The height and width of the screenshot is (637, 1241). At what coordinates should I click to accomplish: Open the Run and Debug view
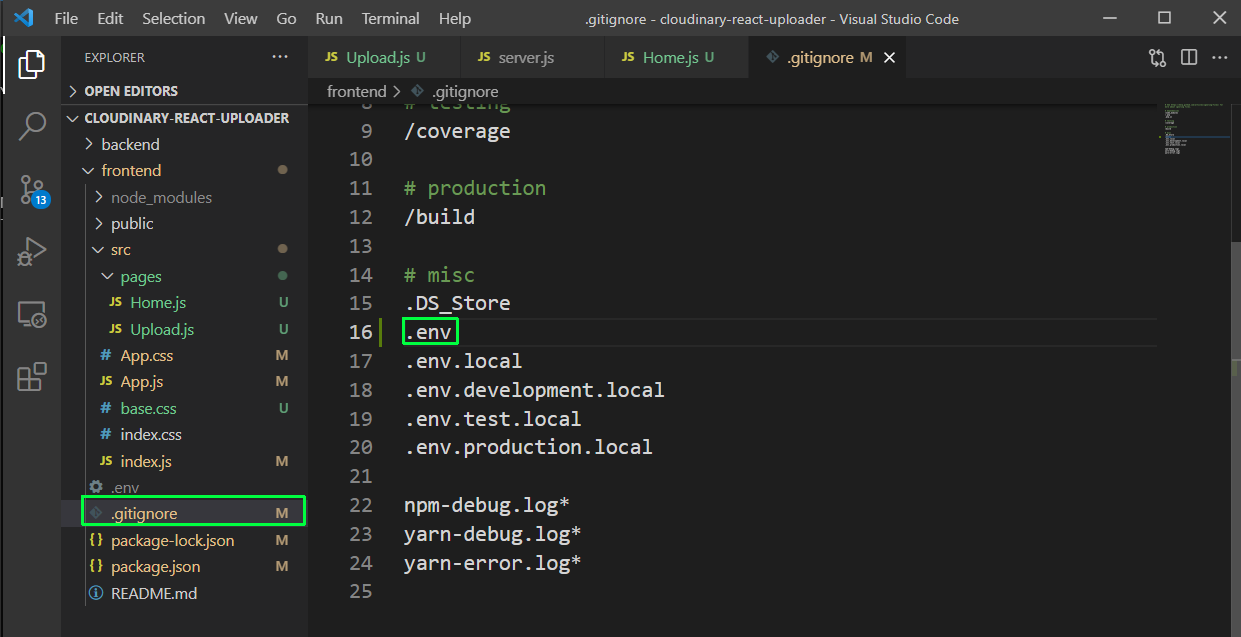click(x=31, y=252)
